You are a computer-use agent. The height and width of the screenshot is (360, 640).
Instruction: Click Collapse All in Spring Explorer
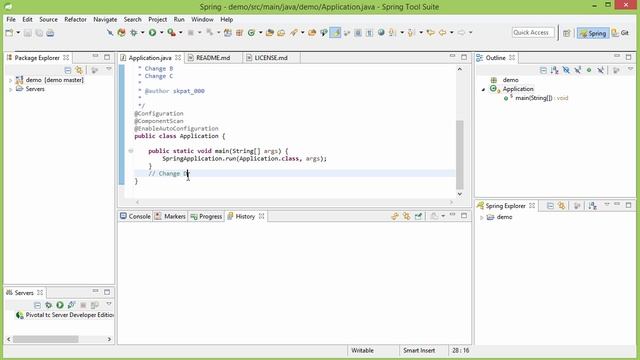[550, 206]
